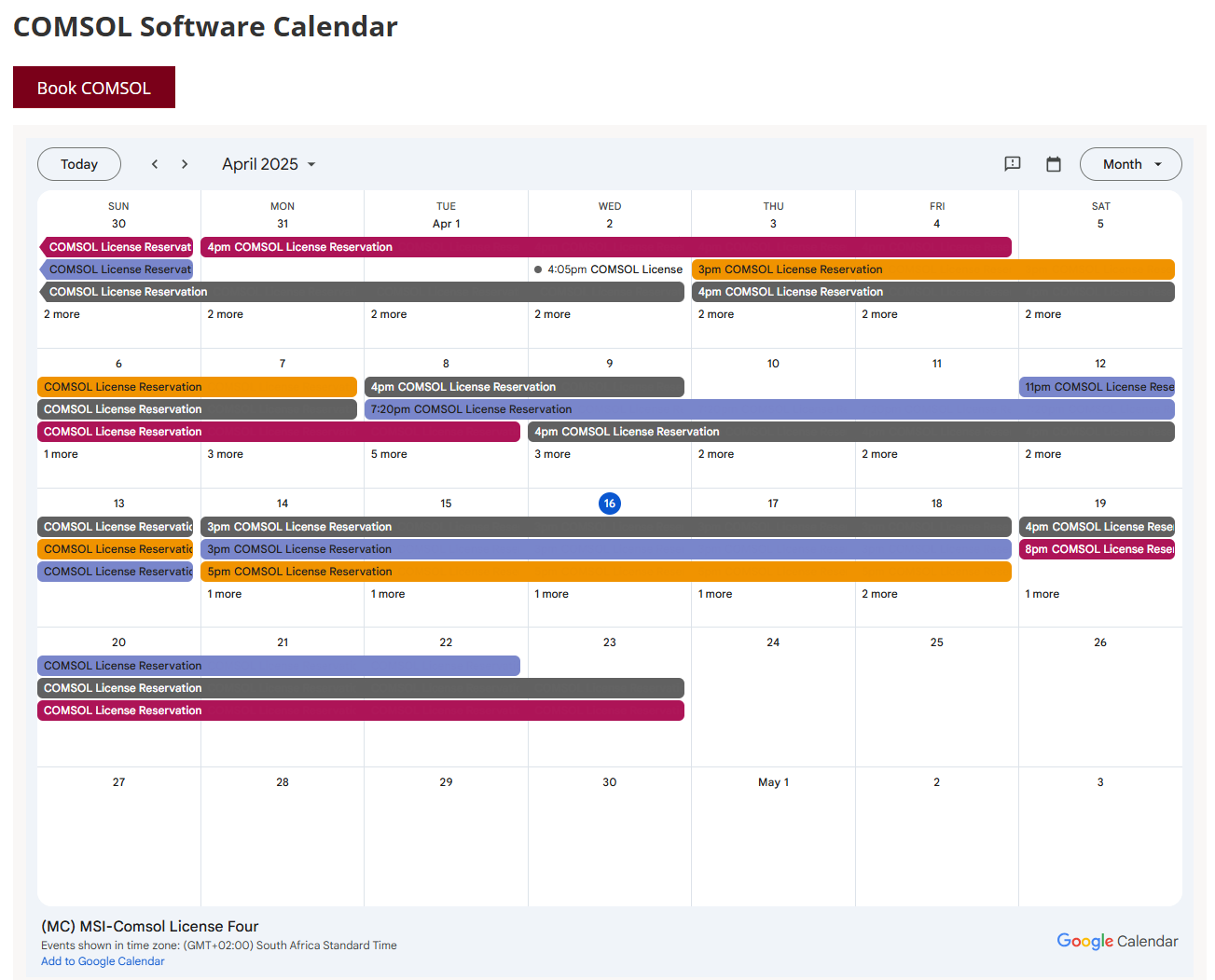Open the April 2025 month picker
Viewport: 1215px width, 980px height.
[269, 164]
